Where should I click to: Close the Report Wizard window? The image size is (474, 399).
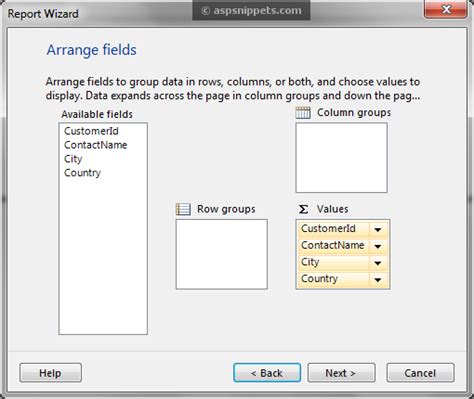click(x=446, y=9)
